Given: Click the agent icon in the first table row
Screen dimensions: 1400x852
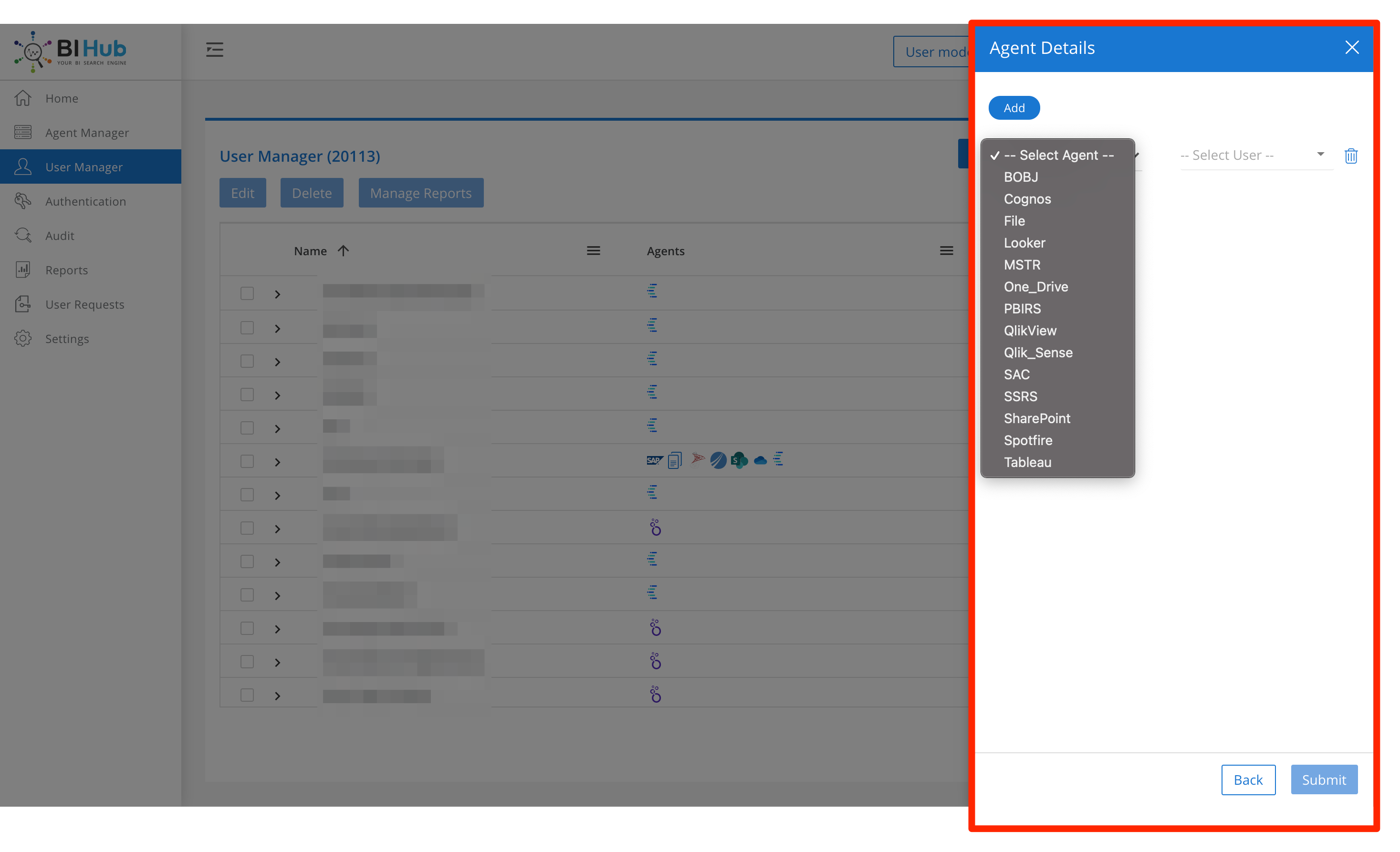Looking at the screenshot, I should pos(652,291).
